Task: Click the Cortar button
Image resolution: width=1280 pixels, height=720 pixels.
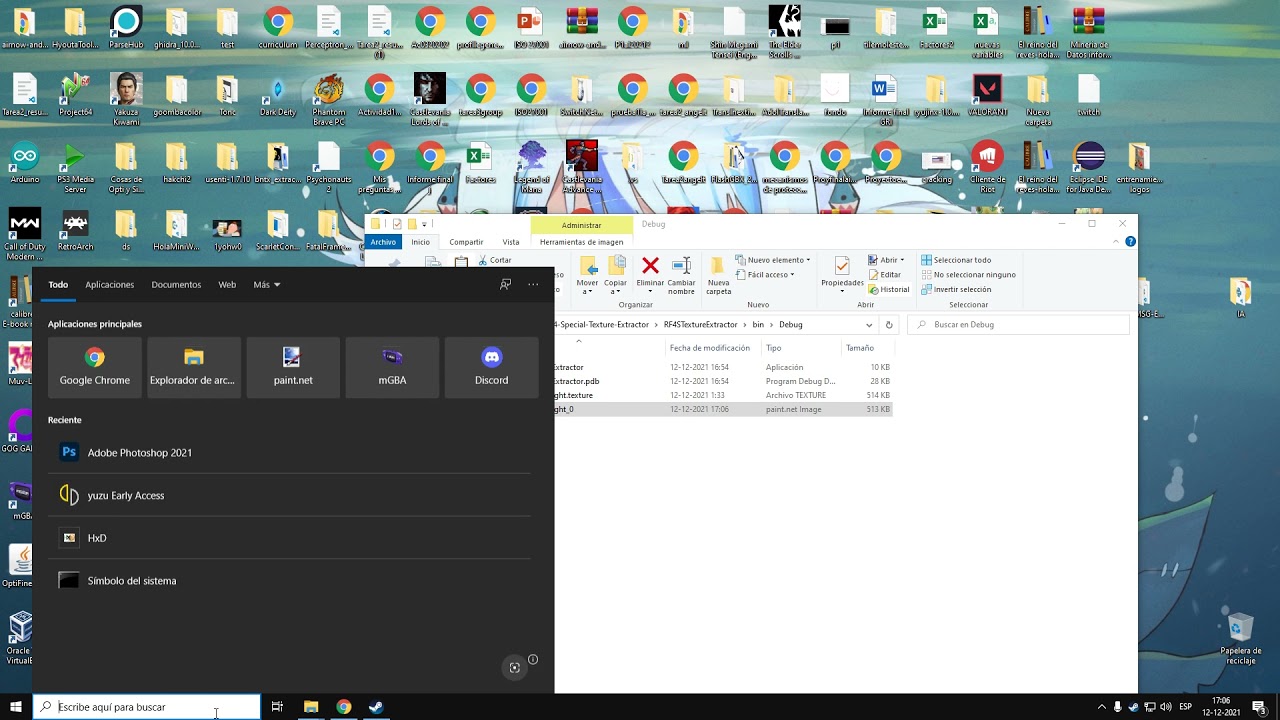Action: click(495, 260)
